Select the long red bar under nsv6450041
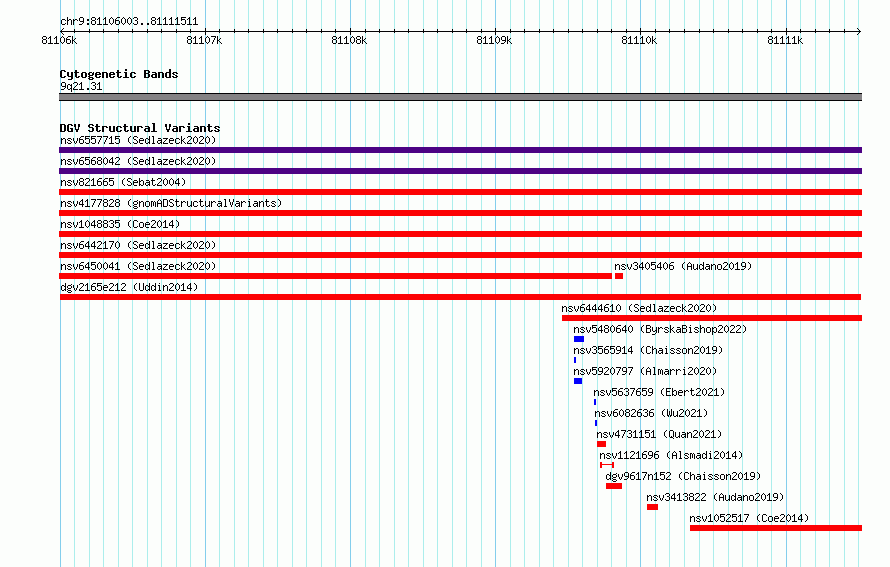 tap(335, 276)
